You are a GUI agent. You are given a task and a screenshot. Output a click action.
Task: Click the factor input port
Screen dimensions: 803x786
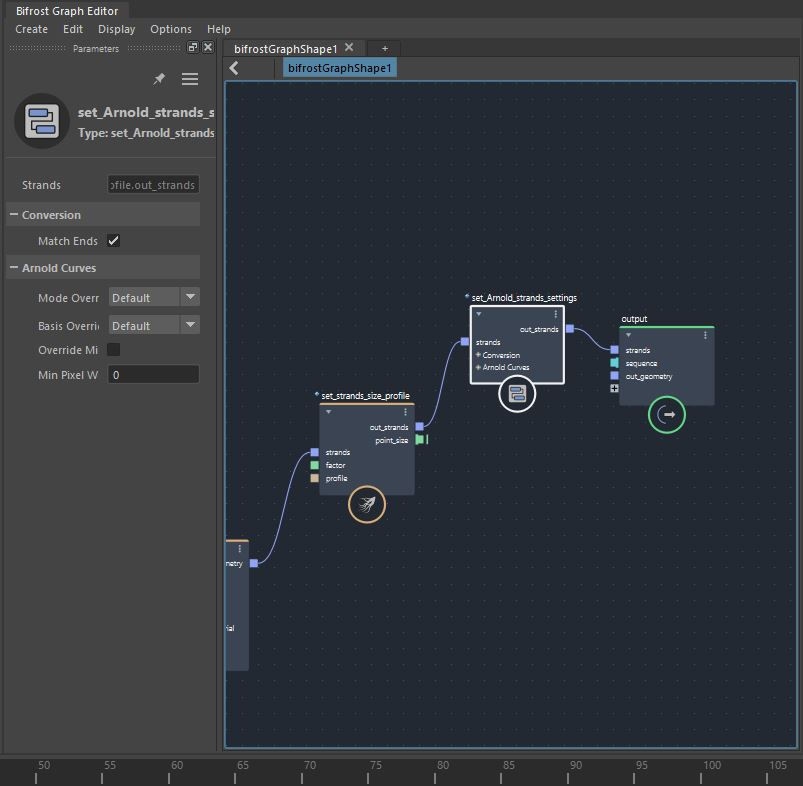[314, 465]
